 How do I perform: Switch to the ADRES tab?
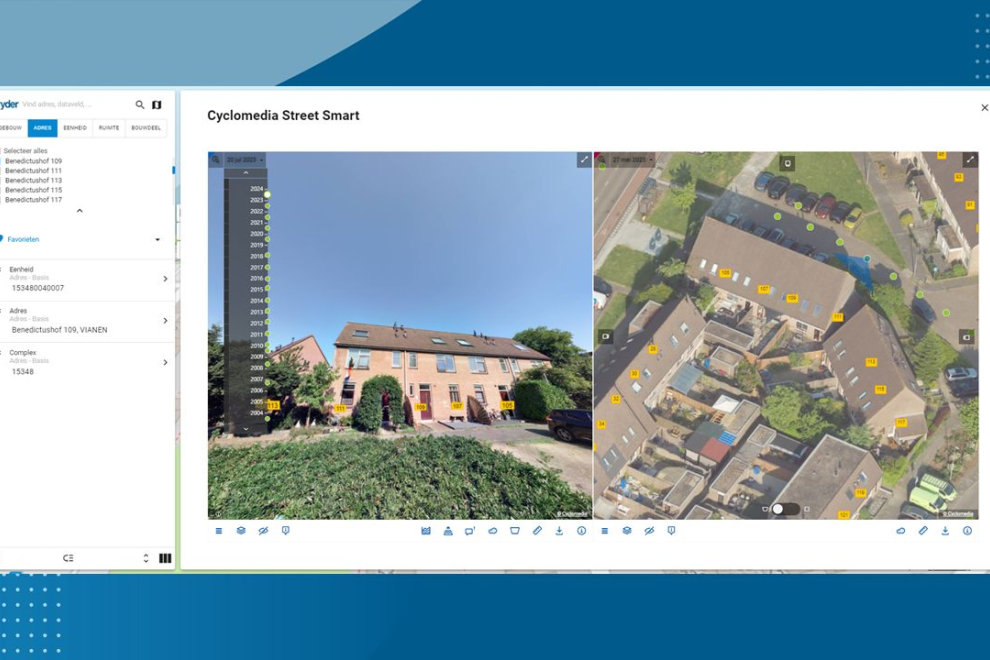pos(42,128)
